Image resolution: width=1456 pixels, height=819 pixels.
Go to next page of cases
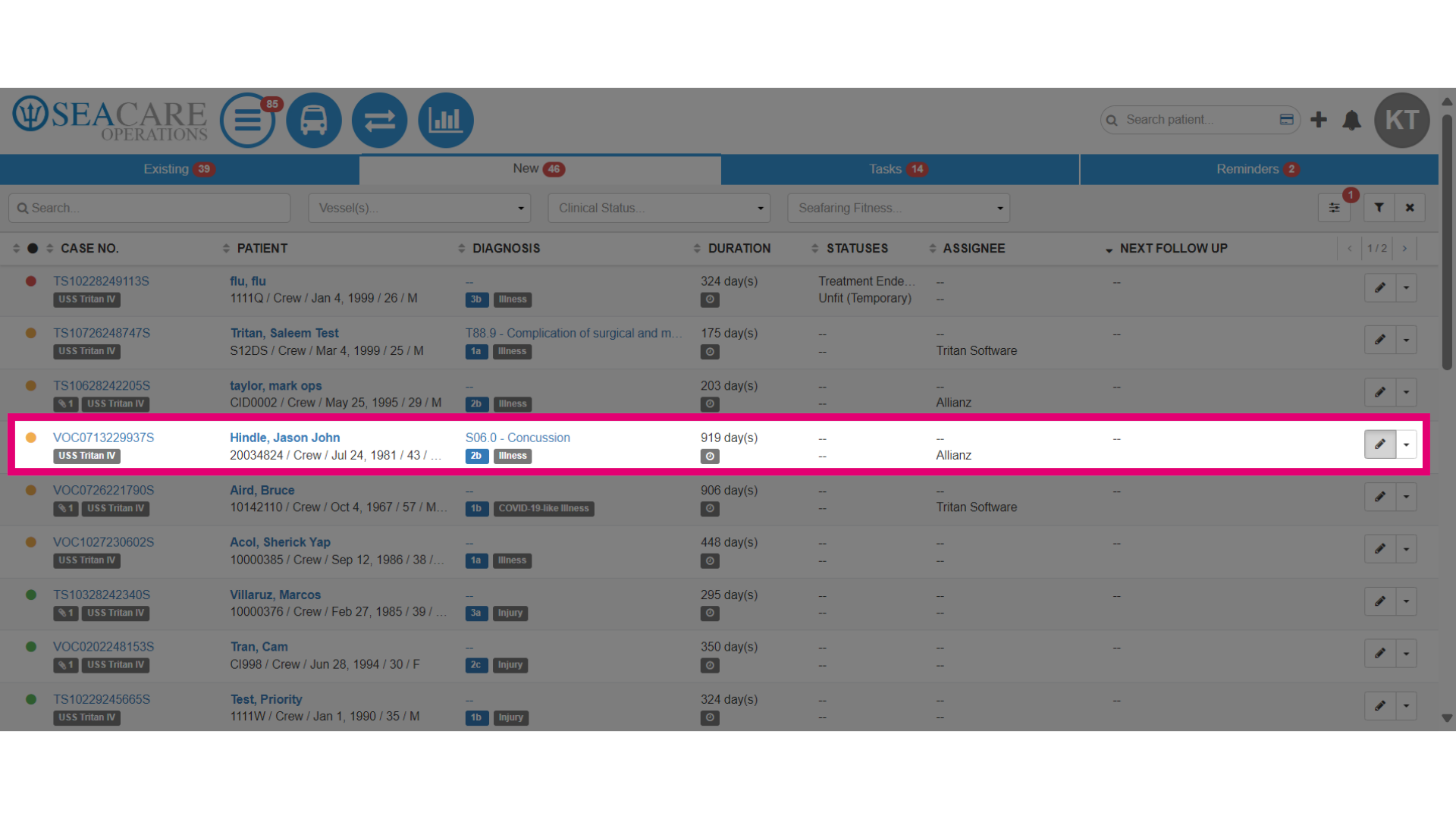[1404, 249]
